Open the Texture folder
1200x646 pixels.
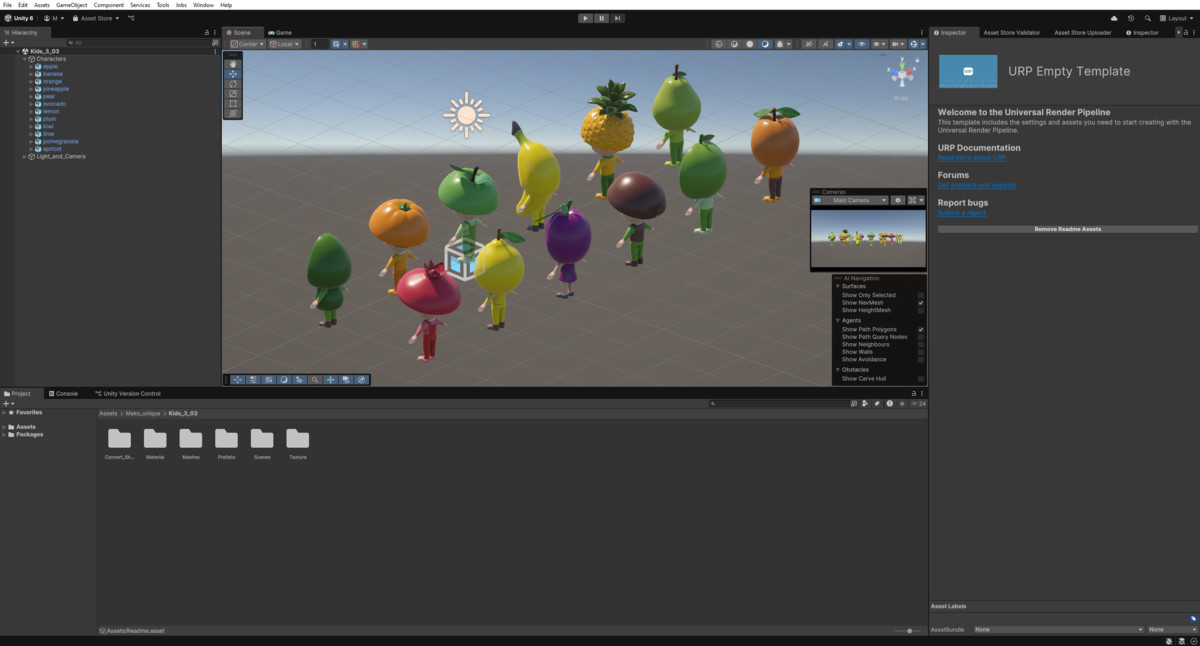(298, 443)
